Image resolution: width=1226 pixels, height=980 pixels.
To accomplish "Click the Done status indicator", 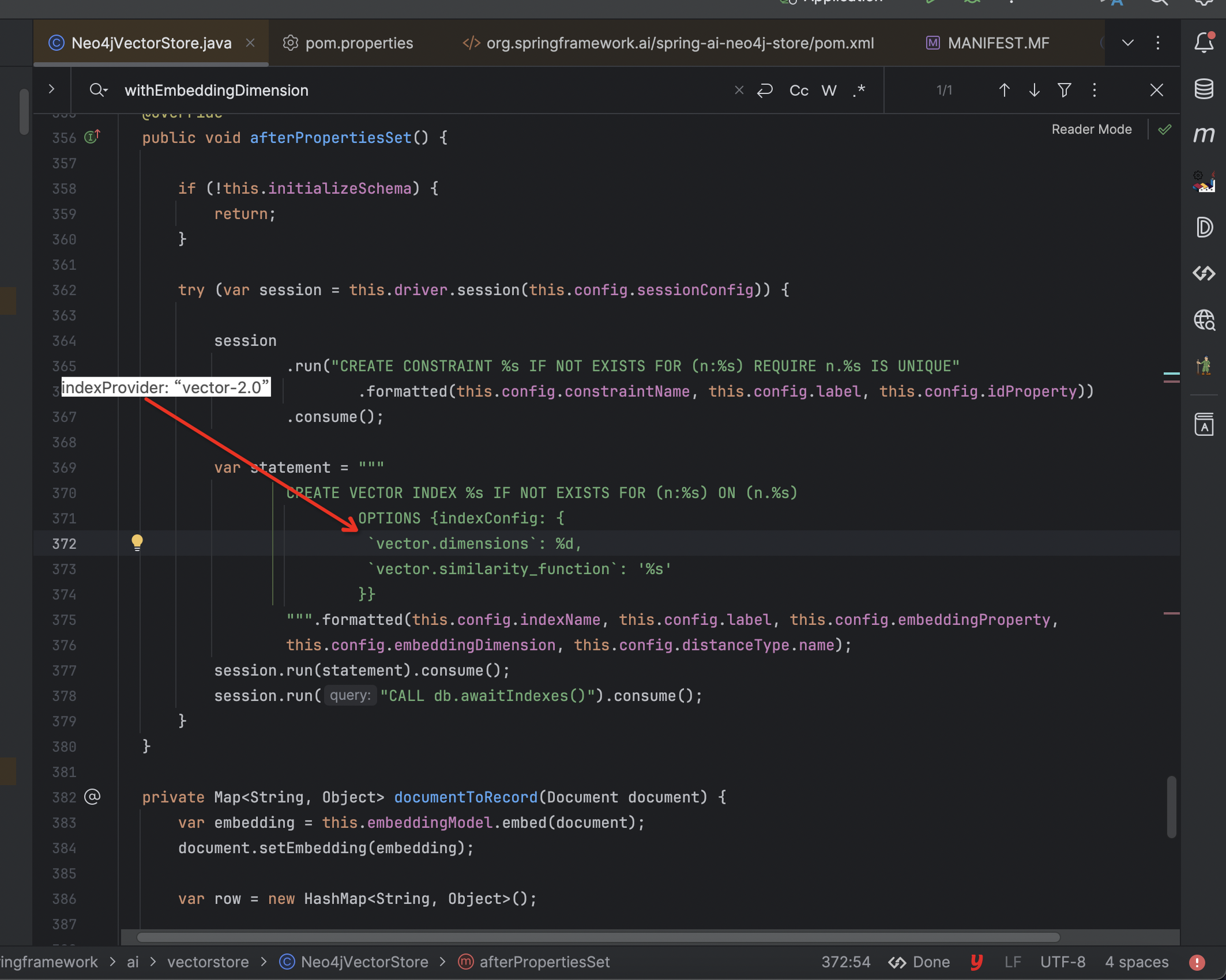I will 919,962.
